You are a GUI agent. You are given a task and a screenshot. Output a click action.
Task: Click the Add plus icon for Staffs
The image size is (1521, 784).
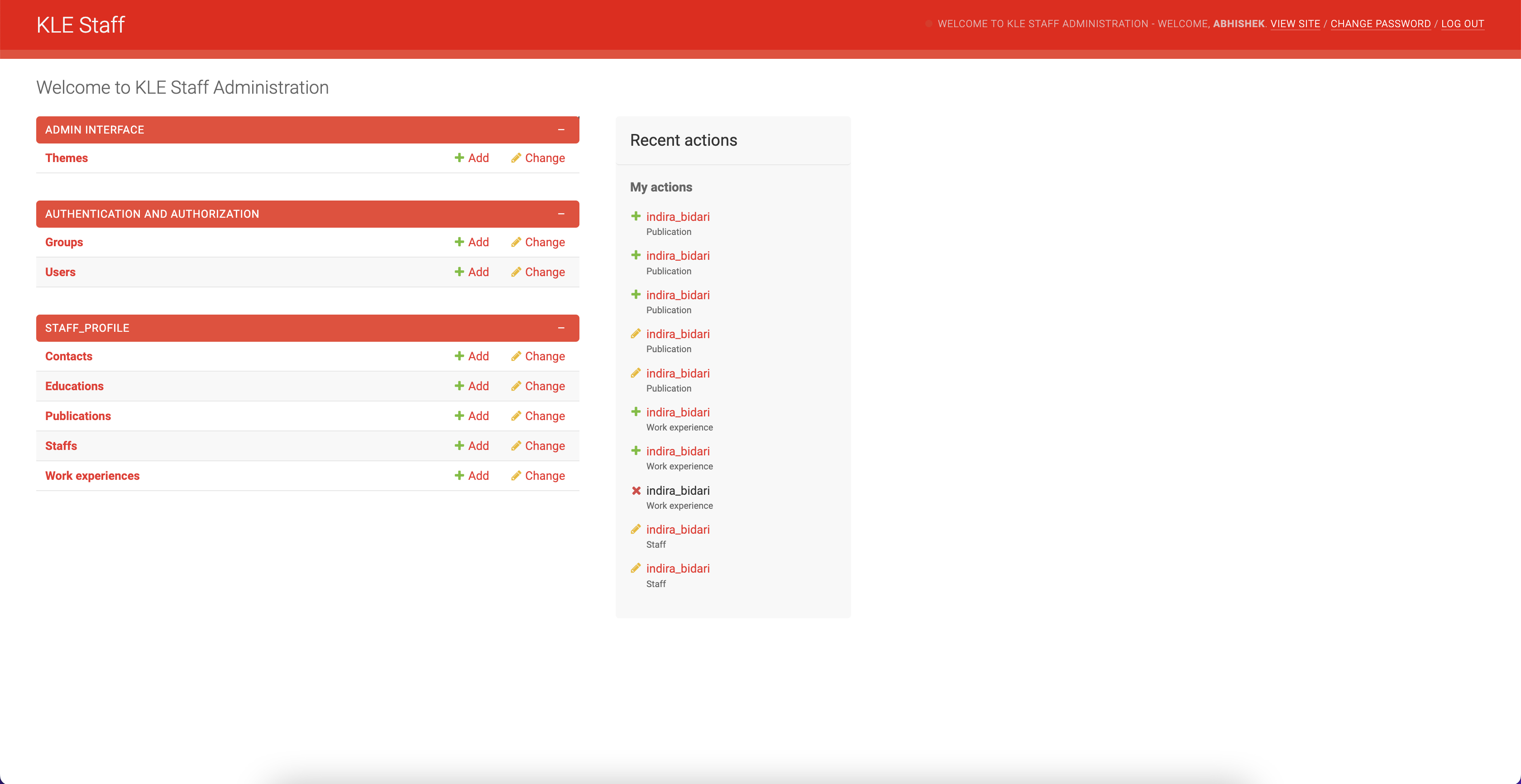459,446
